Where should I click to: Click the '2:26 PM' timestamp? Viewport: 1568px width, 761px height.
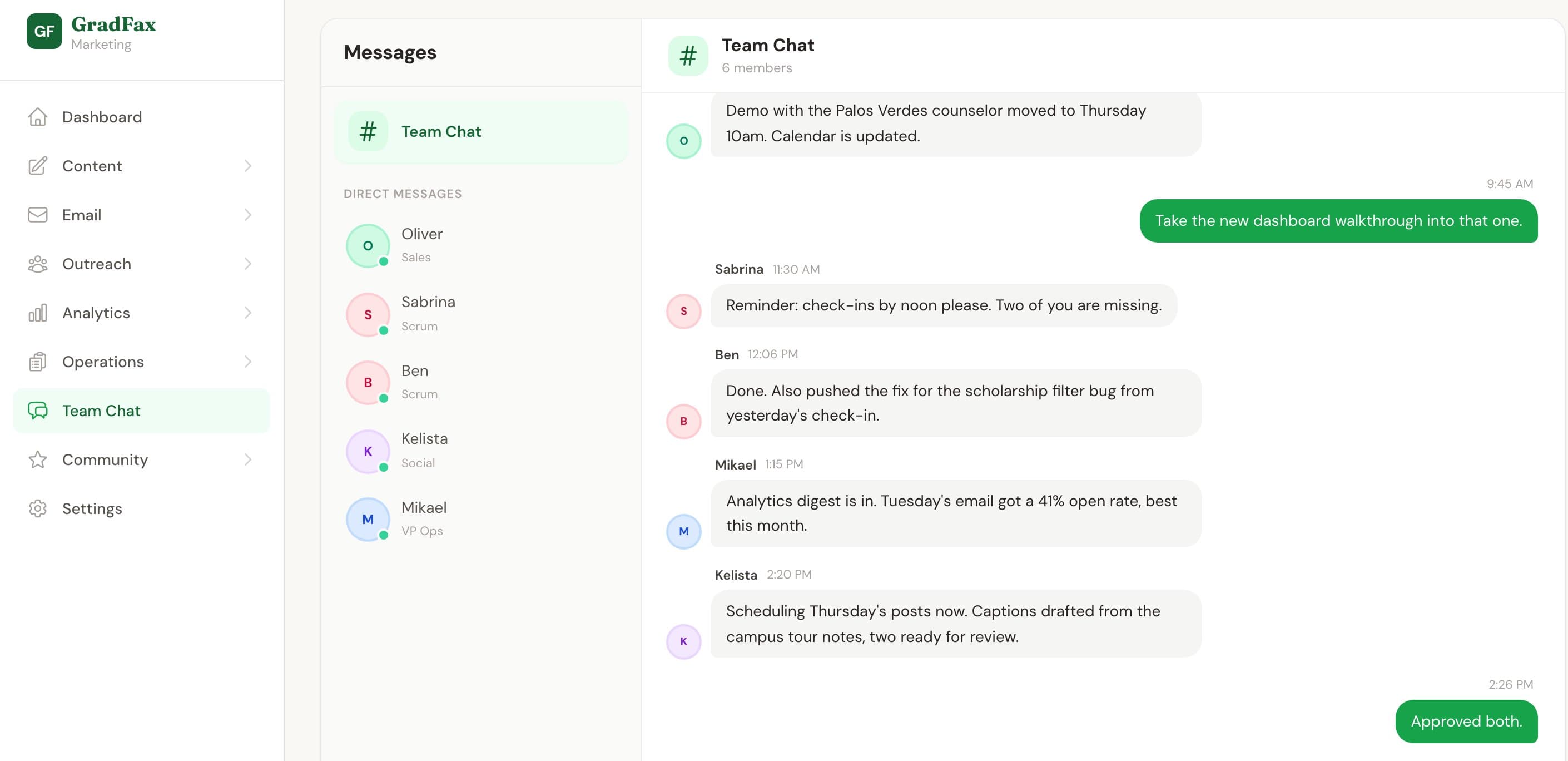[1510, 684]
